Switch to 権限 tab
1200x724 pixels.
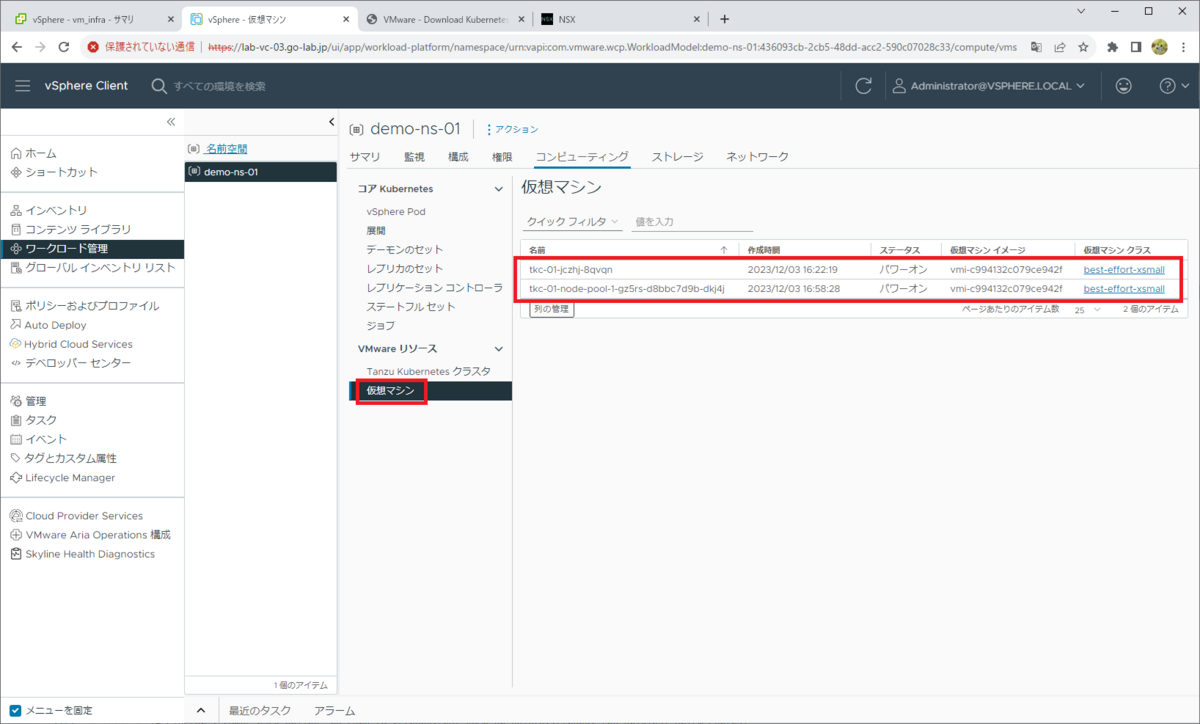pyautogui.click(x=502, y=157)
